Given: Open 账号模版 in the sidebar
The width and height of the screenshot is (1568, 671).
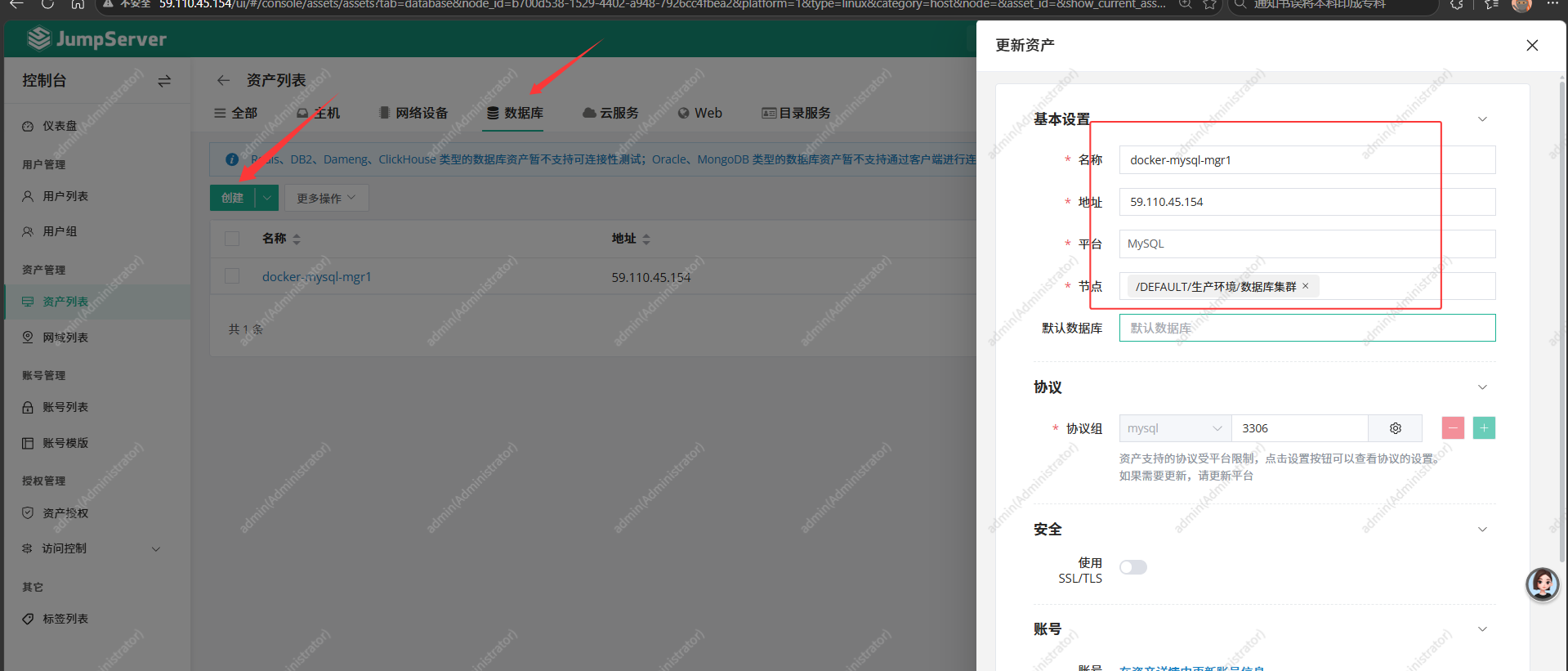Looking at the screenshot, I should [x=97, y=443].
